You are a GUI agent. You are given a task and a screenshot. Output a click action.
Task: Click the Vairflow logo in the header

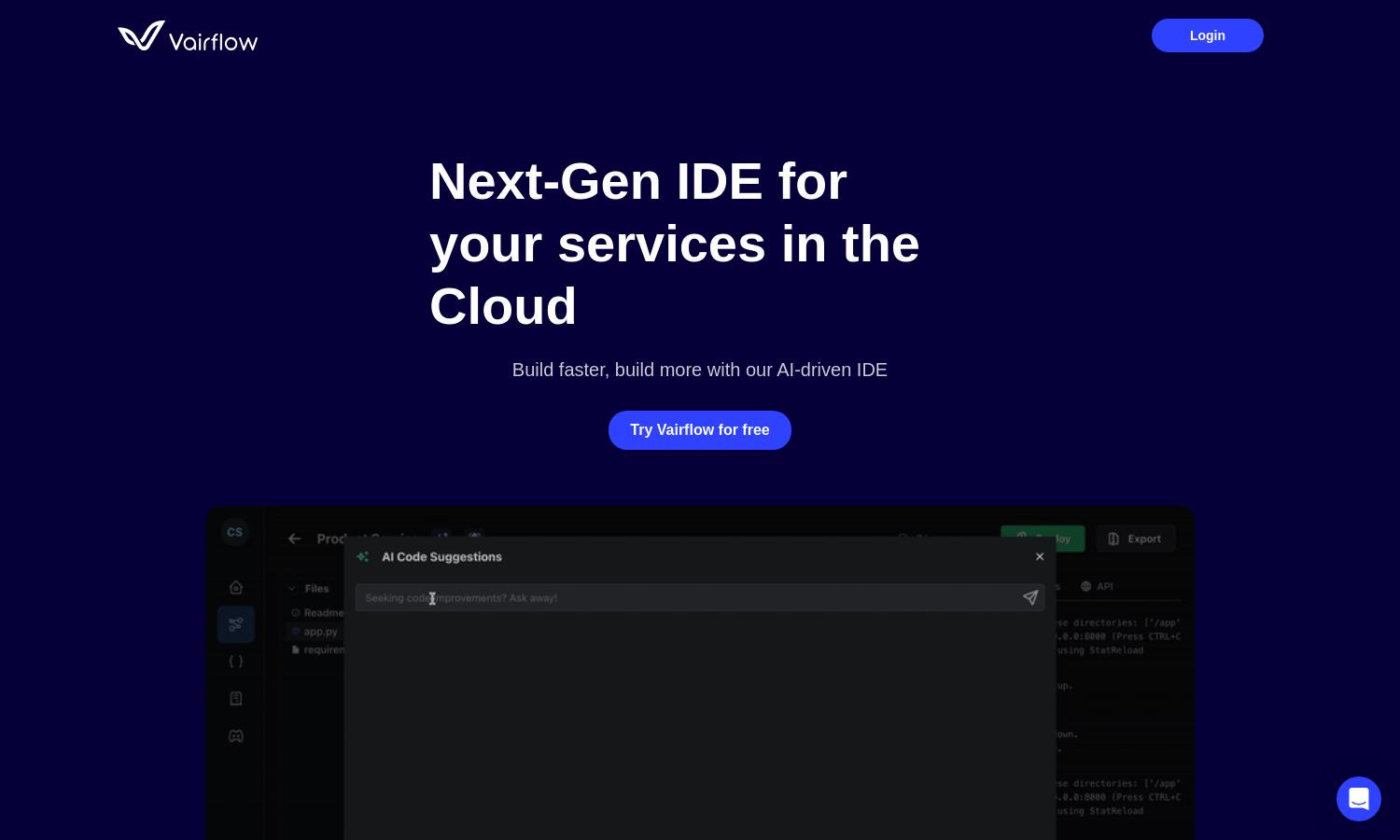188,36
